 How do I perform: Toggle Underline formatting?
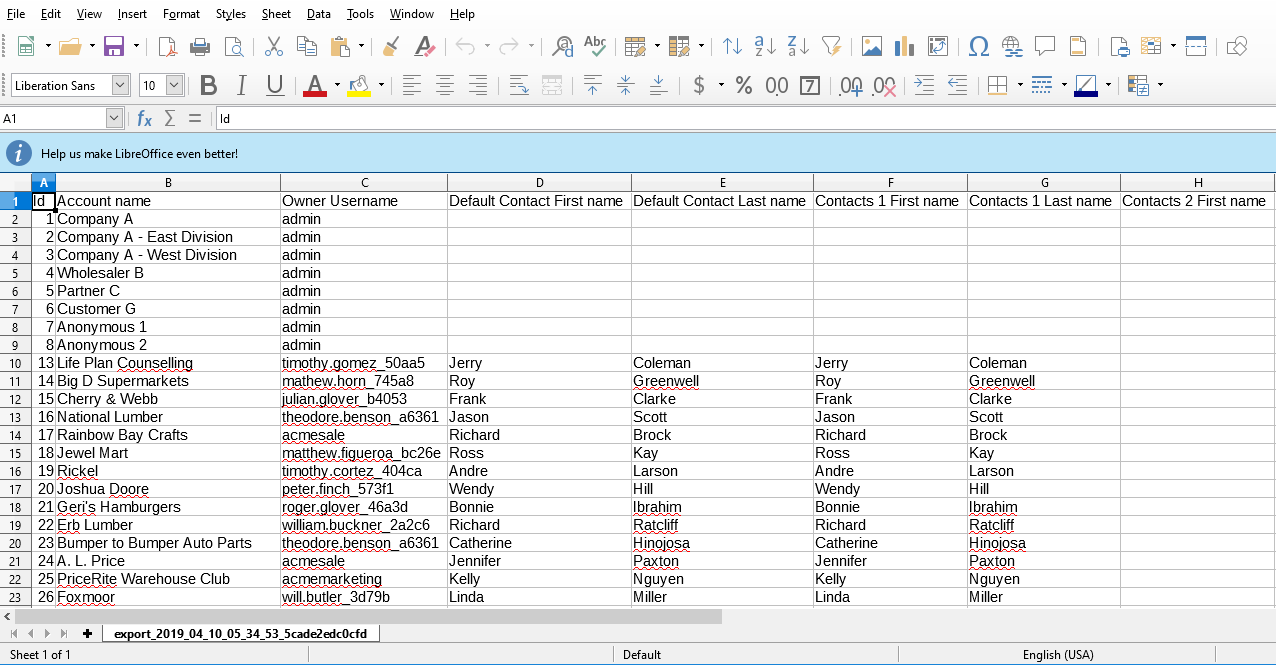pyautogui.click(x=275, y=86)
